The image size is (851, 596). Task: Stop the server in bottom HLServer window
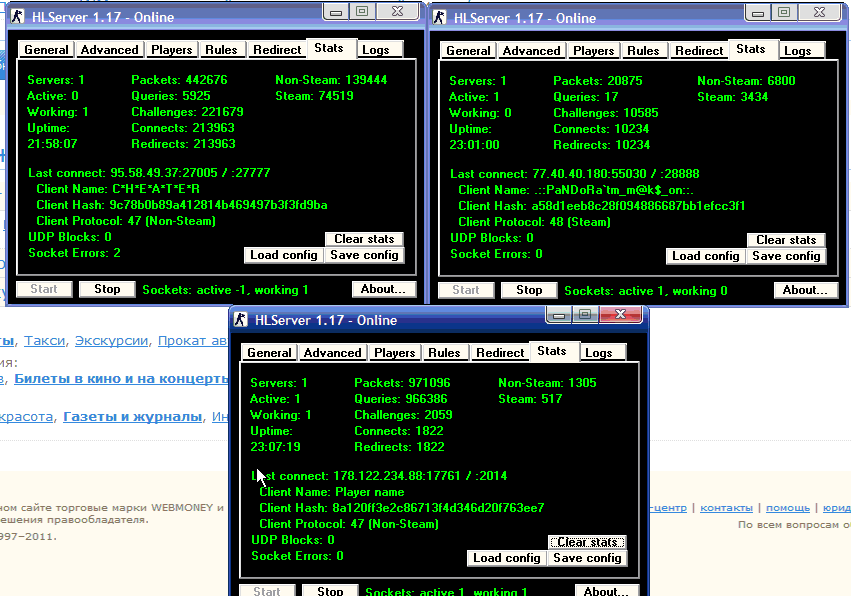pos(330,591)
